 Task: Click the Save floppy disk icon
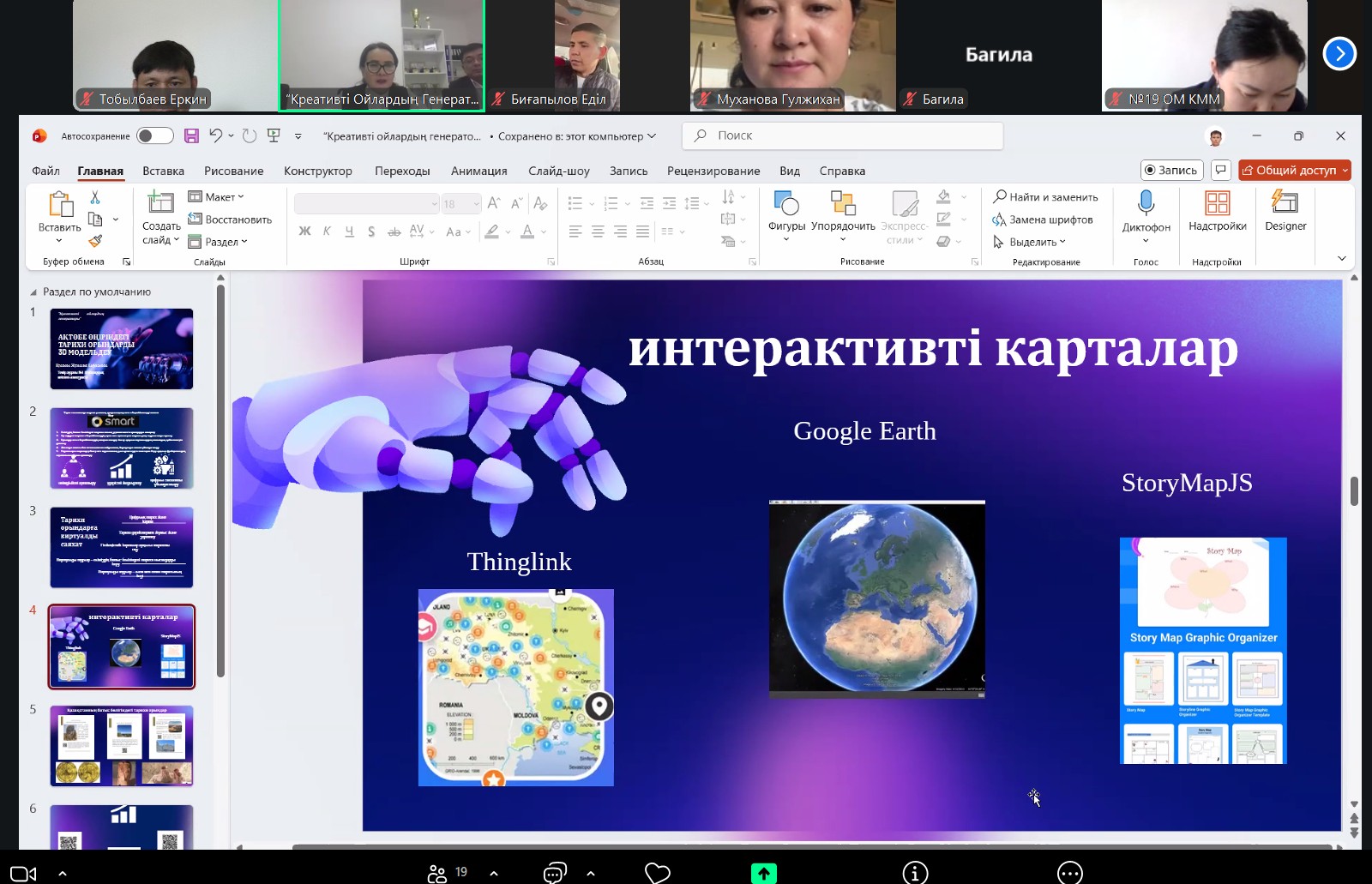[191, 135]
